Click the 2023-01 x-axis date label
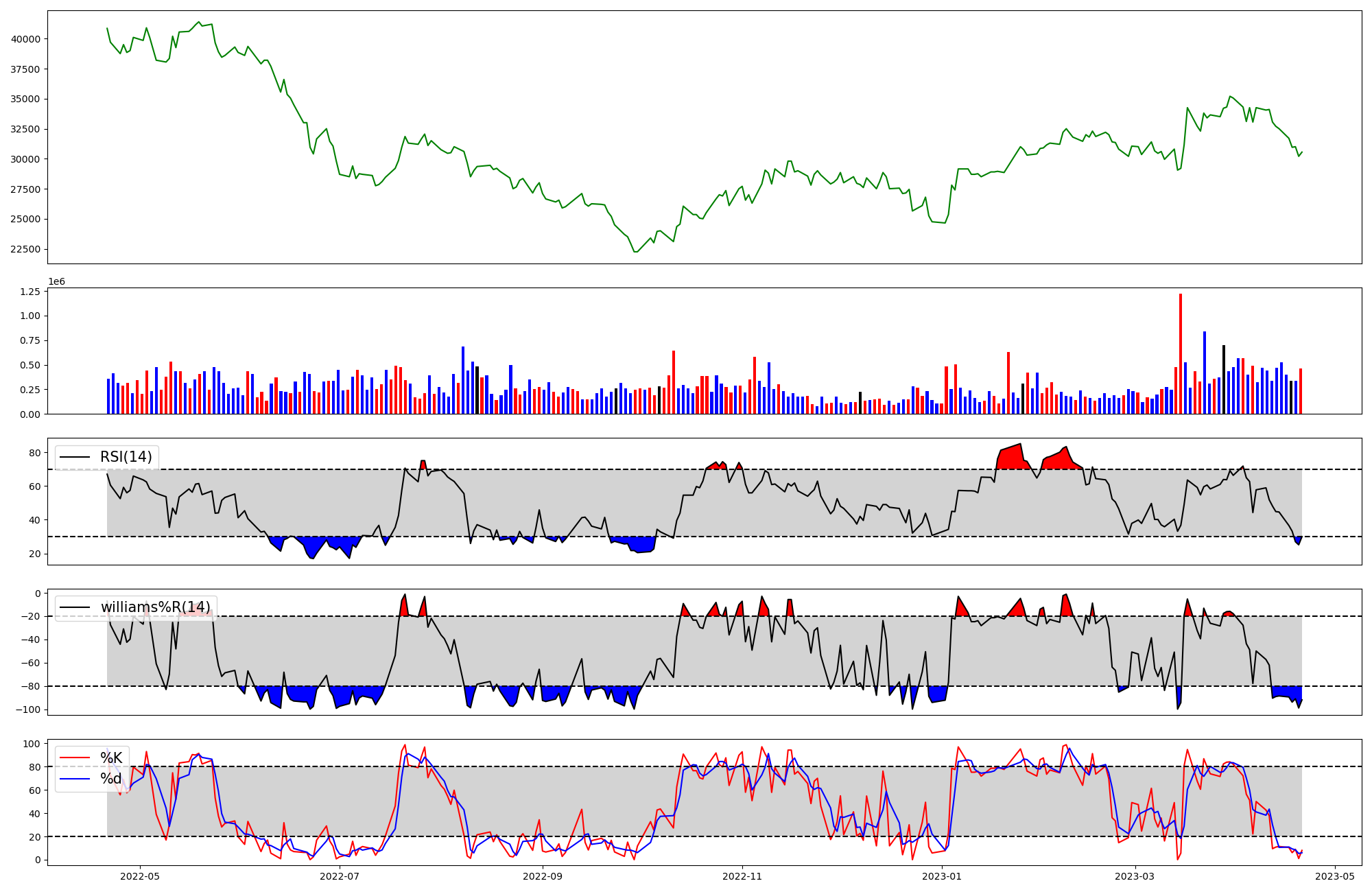The image size is (1372, 892). click(x=942, y=876)
